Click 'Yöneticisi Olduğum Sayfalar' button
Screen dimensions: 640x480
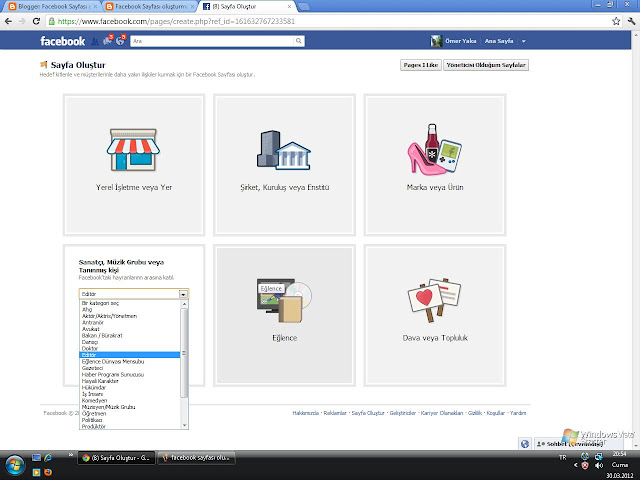tap(486, 65)
